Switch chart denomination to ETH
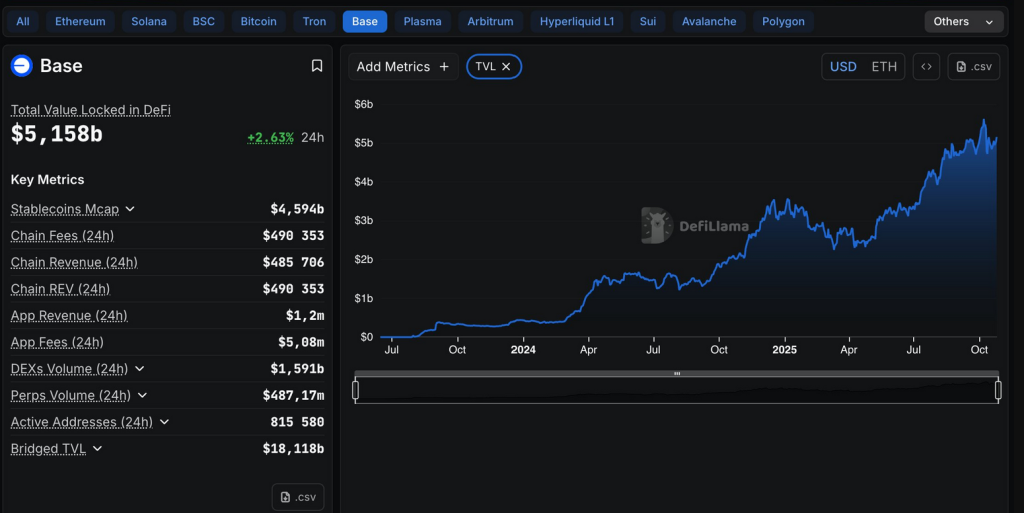 tap(884, 67)
